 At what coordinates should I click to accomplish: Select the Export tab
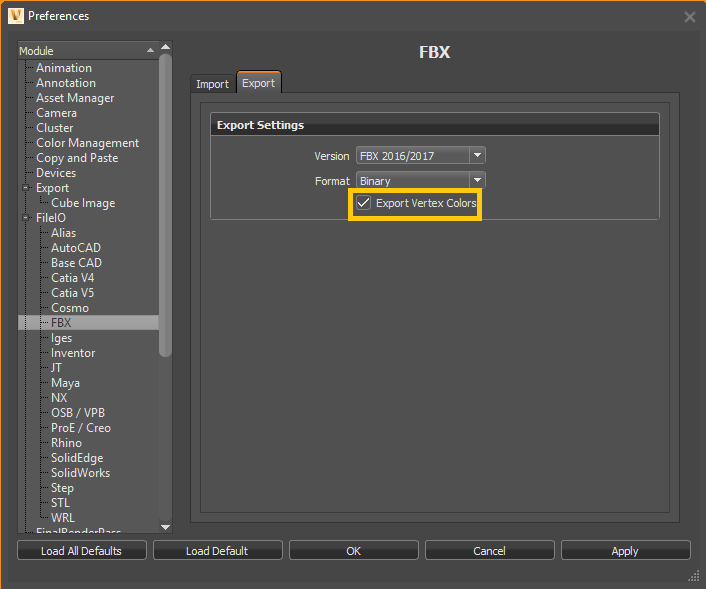[258, 83]
